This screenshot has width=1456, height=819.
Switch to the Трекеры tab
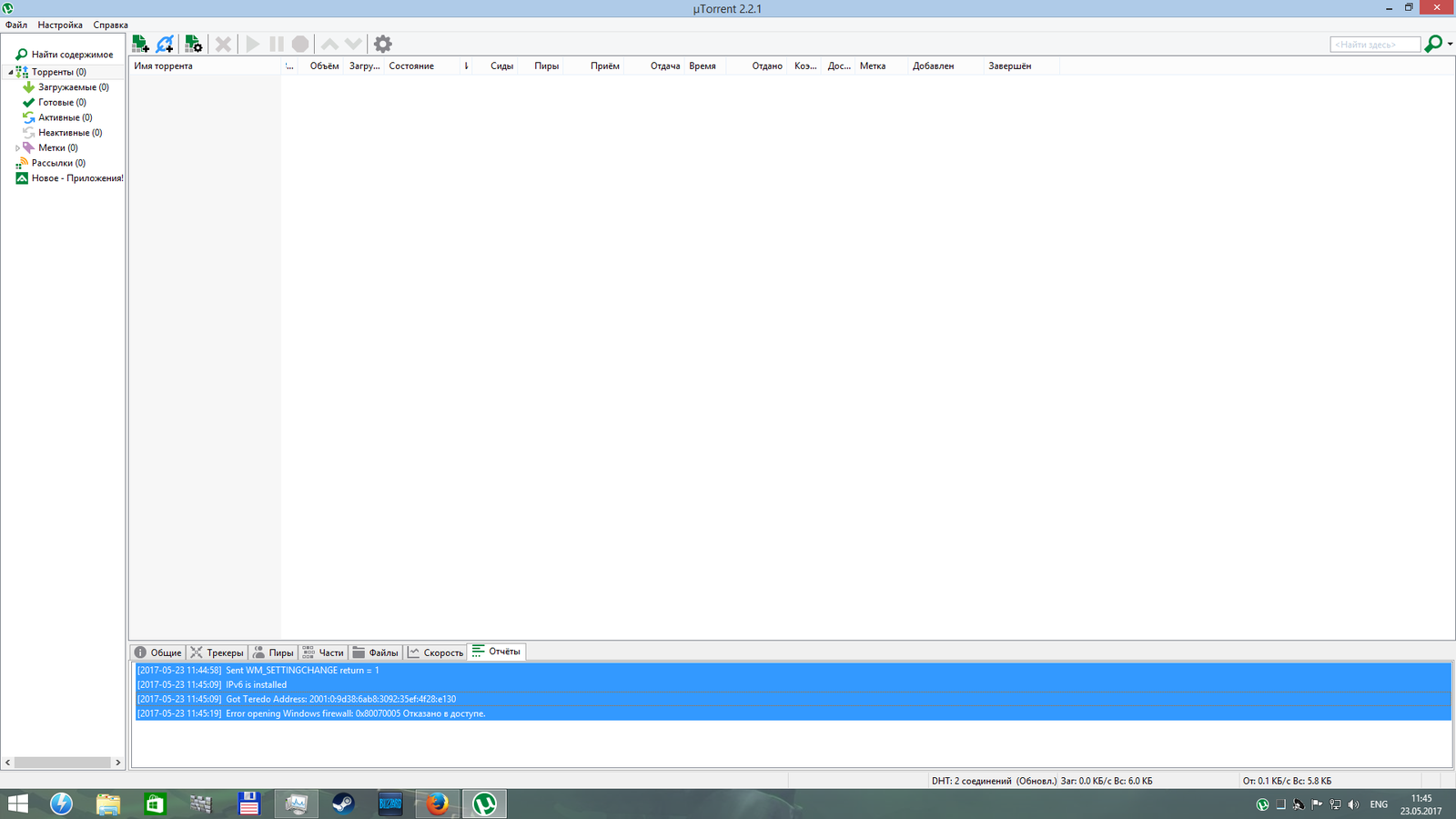tap(217, 652)
